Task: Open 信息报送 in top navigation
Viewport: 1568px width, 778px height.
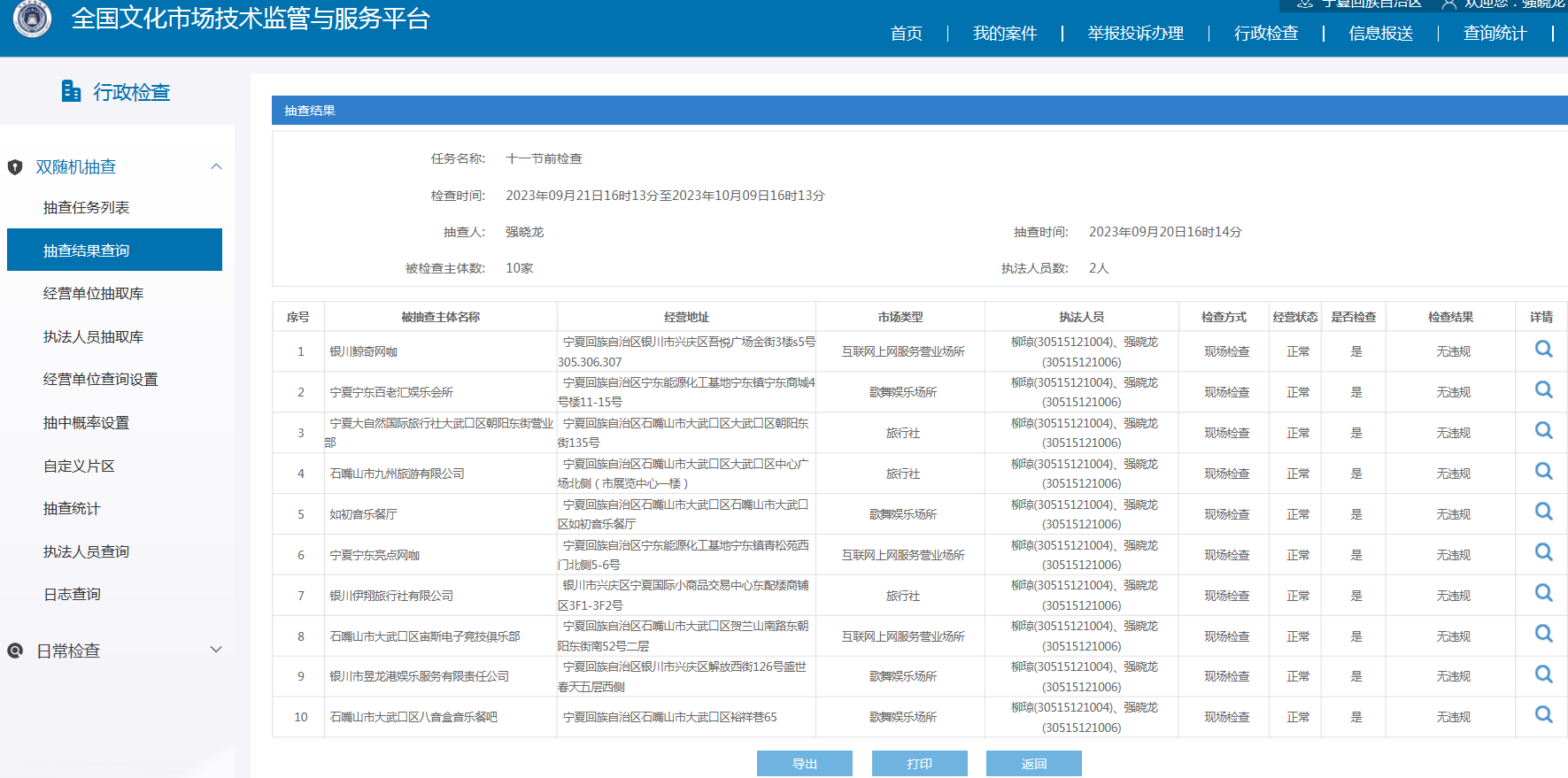Action: coord(1380,34)
